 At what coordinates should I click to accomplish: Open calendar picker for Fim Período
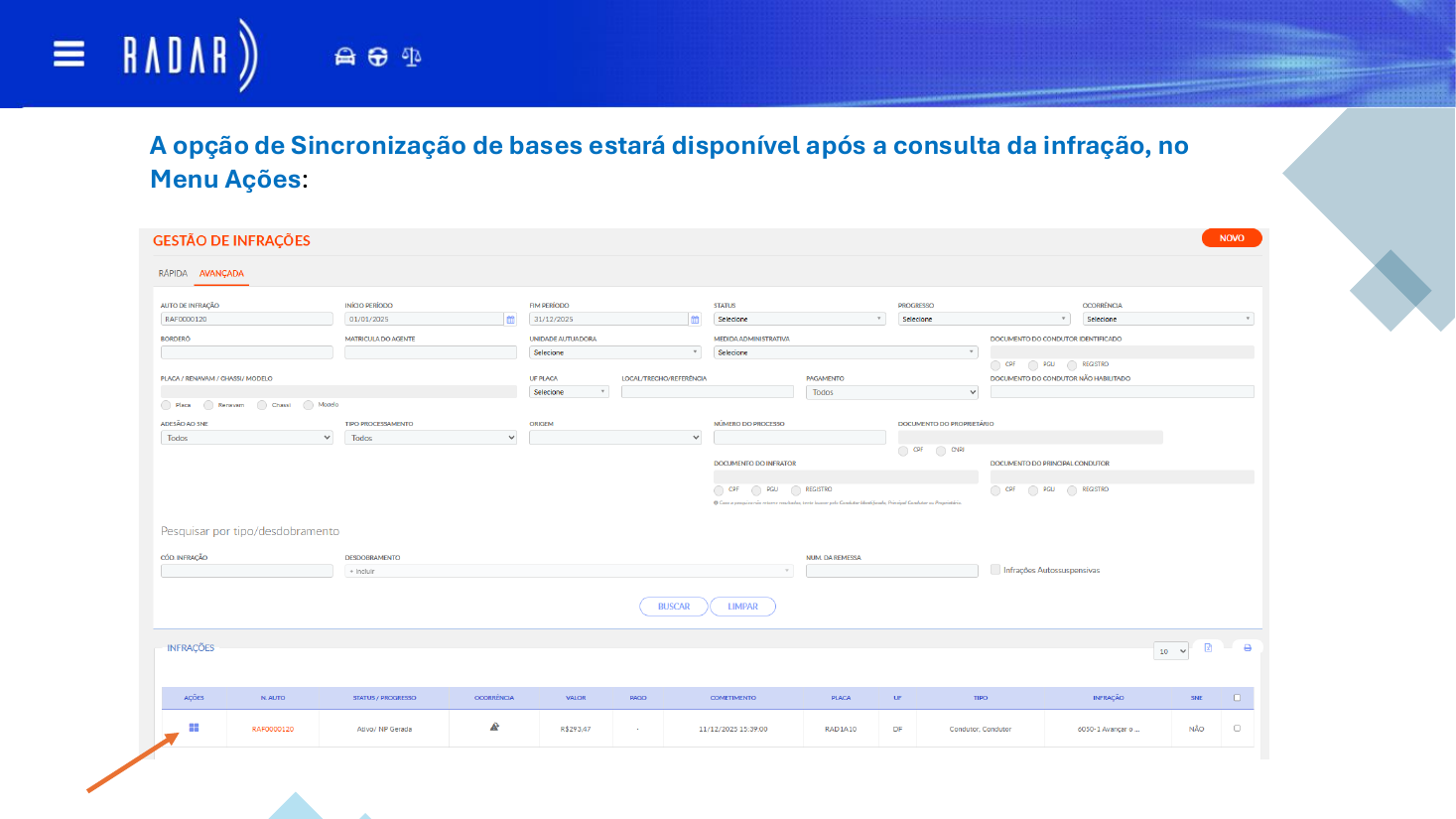tap(695, 320)
